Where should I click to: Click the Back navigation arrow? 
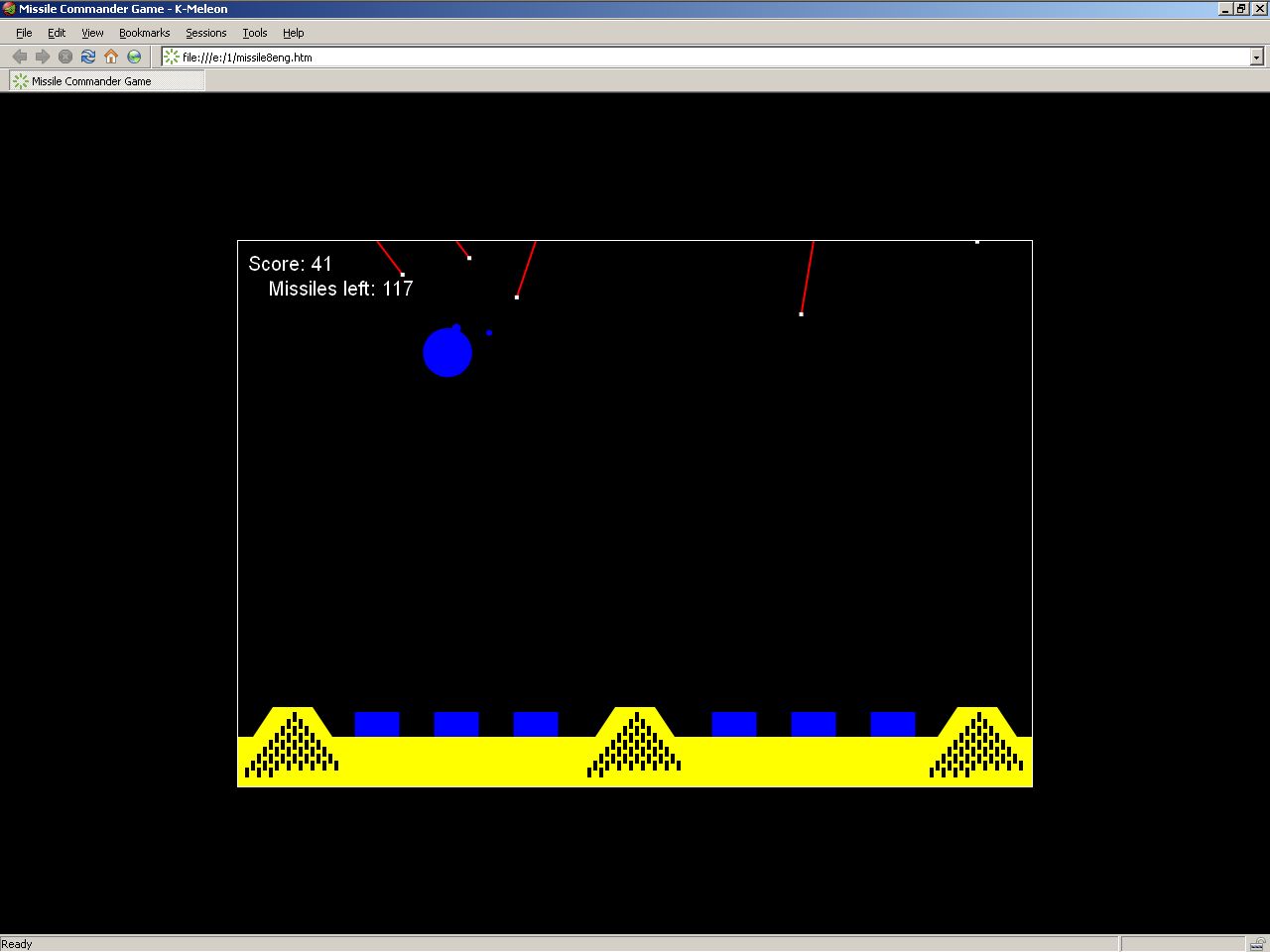point(19,57)
